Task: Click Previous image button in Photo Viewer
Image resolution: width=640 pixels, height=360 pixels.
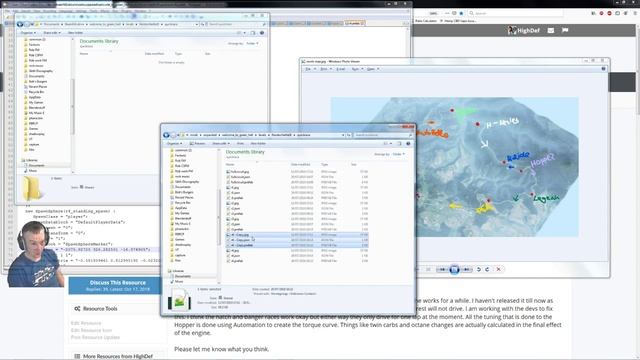Action: tap(442, 269)
